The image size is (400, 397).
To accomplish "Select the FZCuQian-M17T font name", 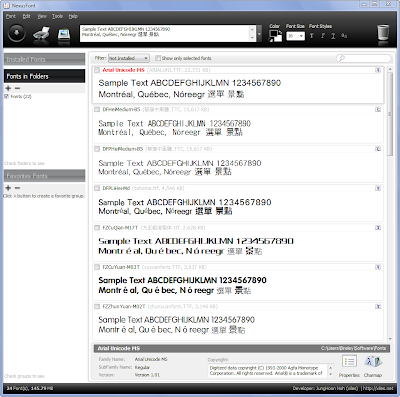I will [120, 228].
